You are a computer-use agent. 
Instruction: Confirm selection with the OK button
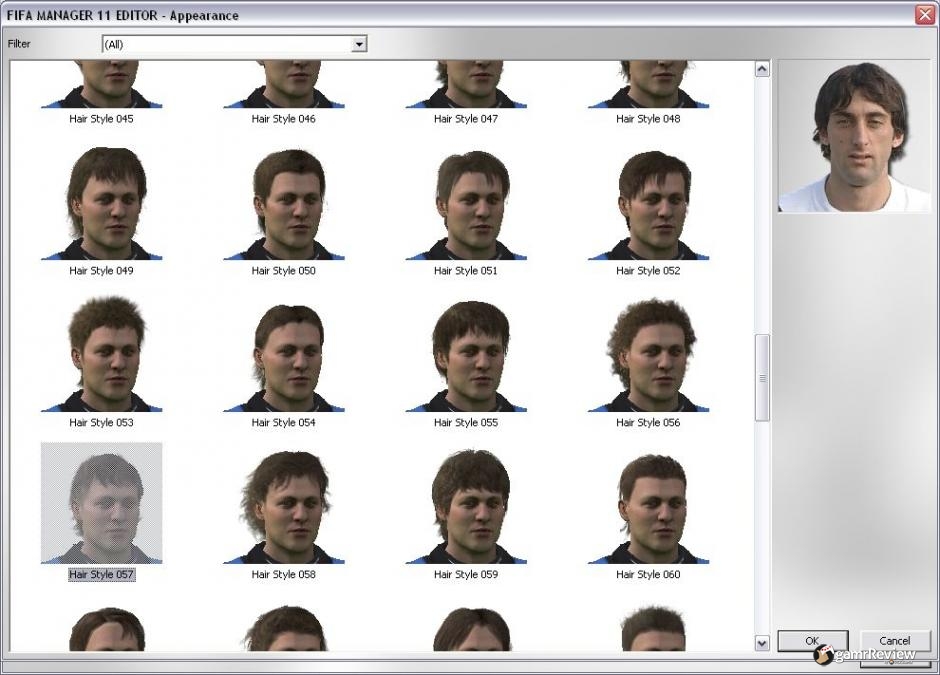(x=812, y=641)
